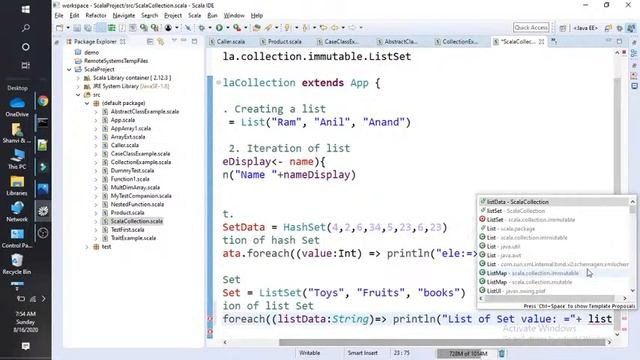Screen dimensions: 640x360
Task: Click the <Java EE> perspective button
Action: coord(585,28)
